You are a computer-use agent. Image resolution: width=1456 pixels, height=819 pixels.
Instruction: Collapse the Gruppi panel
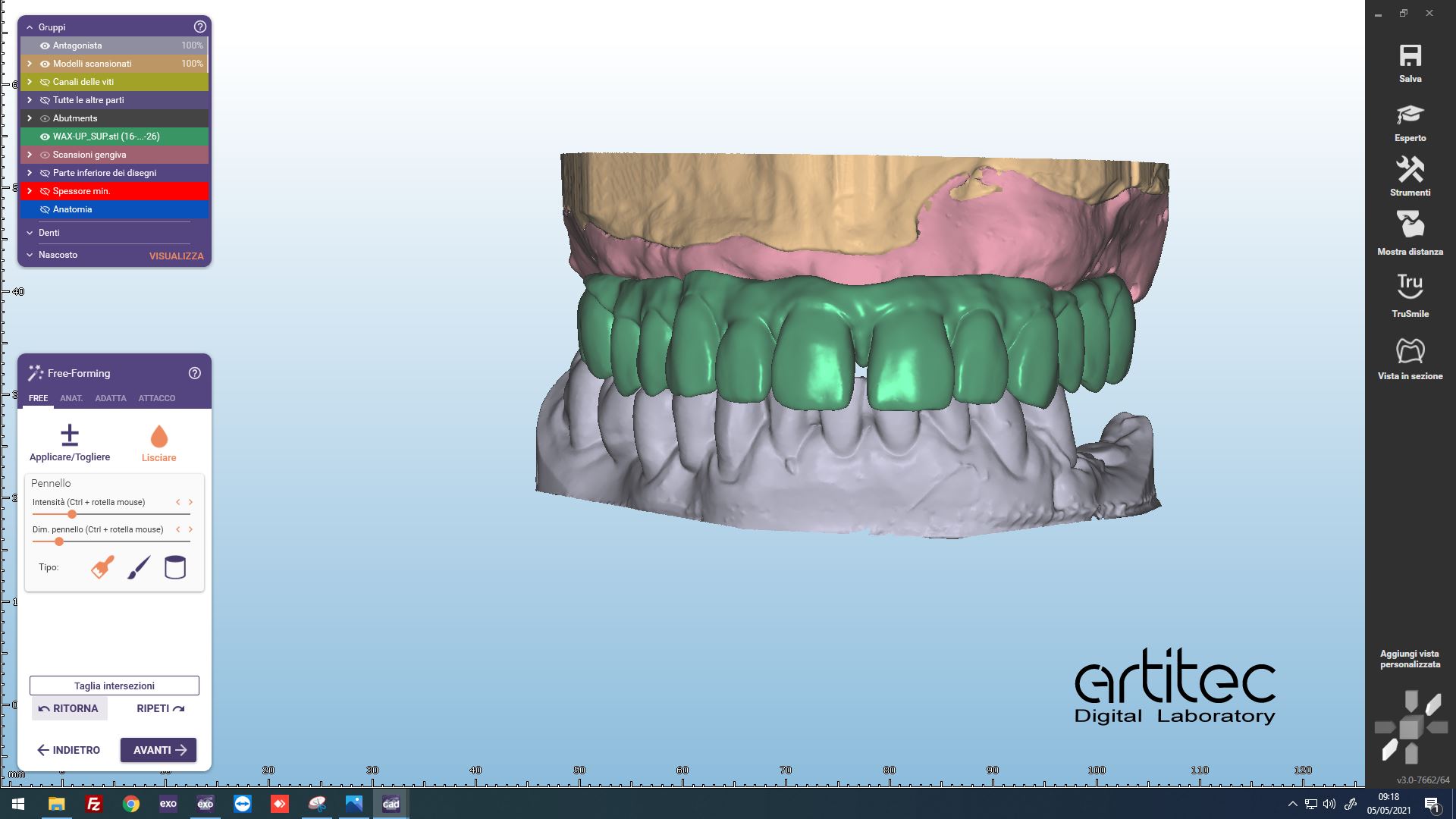pos(30,27)
